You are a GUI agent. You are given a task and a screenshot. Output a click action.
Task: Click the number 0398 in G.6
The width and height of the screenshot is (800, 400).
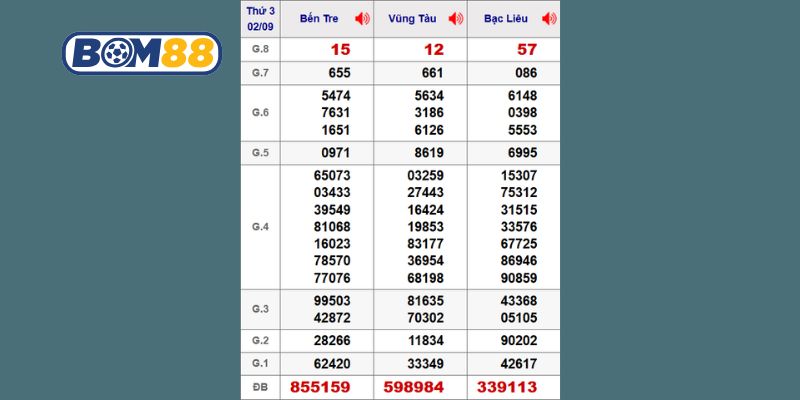tap(522, 113)
